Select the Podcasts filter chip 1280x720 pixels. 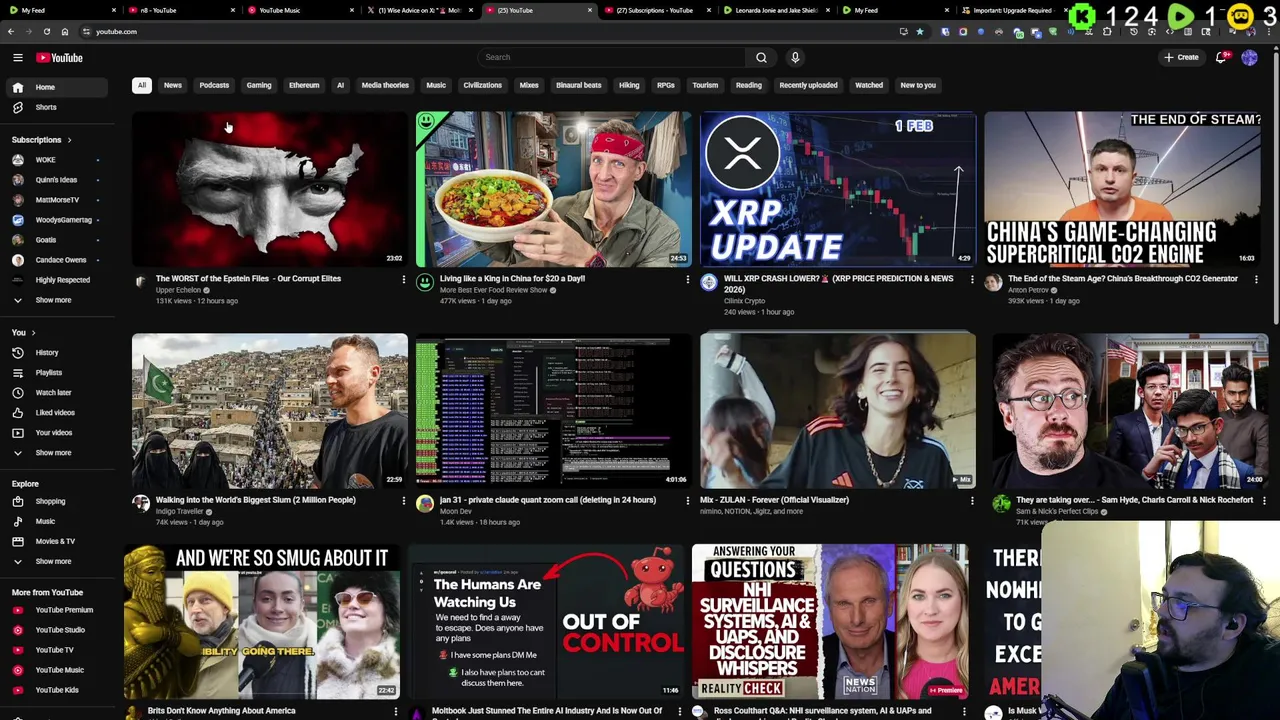tap(214, 85)
